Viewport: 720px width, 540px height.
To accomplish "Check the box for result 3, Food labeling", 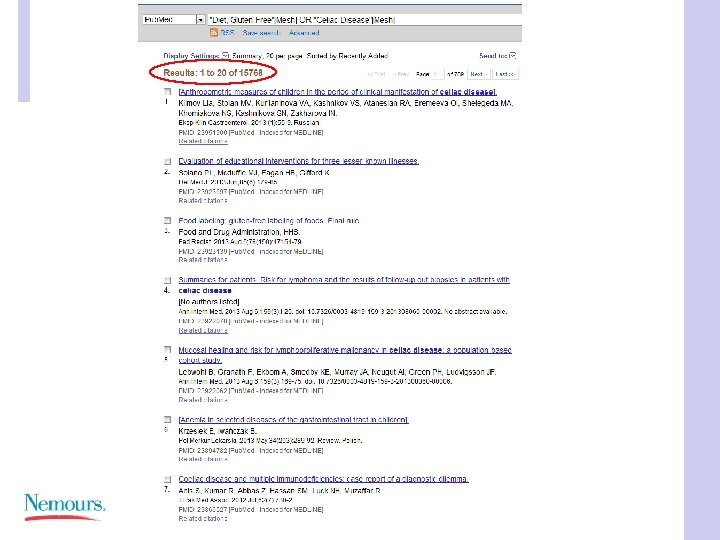I will pyautogui.click(x=168, y=221).
